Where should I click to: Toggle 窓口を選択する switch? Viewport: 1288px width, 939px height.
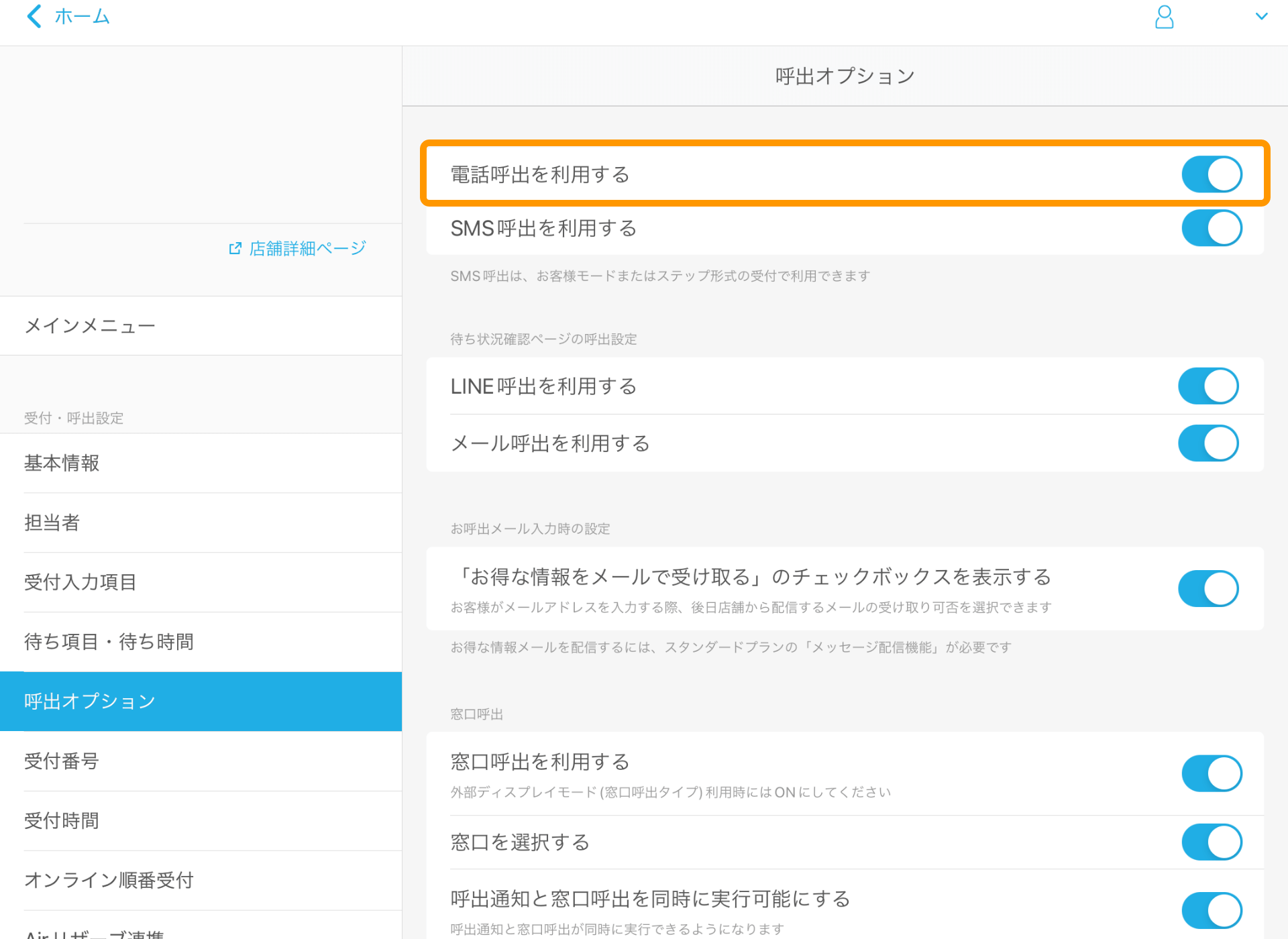[x=1212, y=842]
